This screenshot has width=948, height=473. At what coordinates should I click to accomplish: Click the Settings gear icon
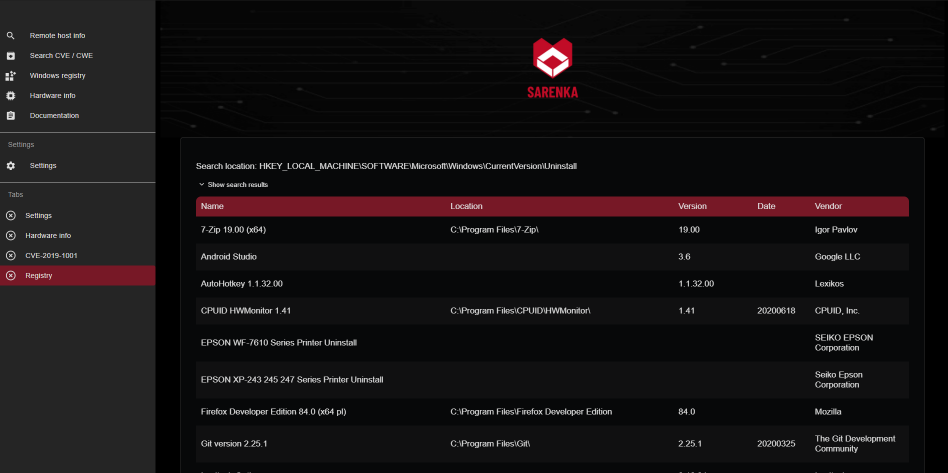(x=10, y=166)
